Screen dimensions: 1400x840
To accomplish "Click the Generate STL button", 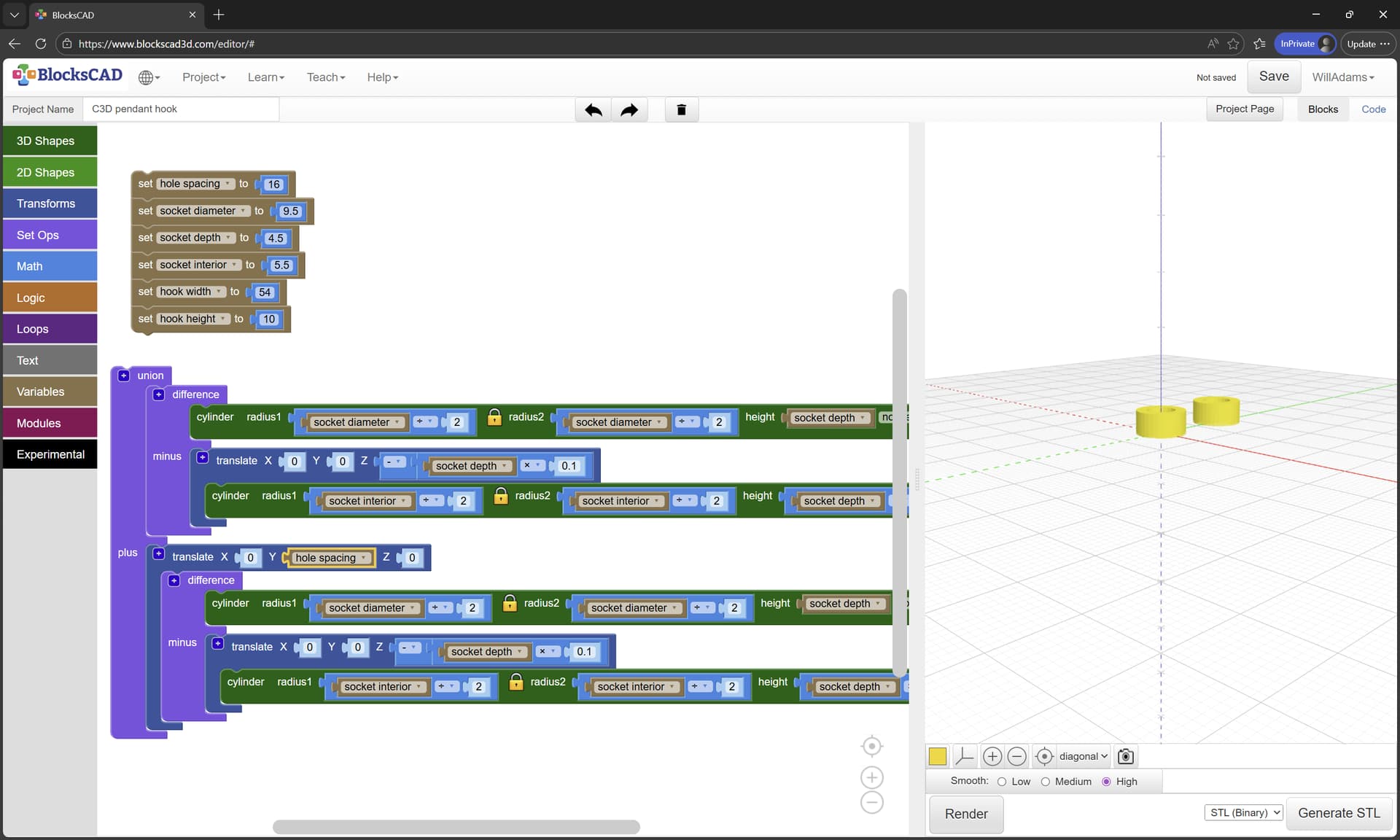I will click(x=1339, y=813).
